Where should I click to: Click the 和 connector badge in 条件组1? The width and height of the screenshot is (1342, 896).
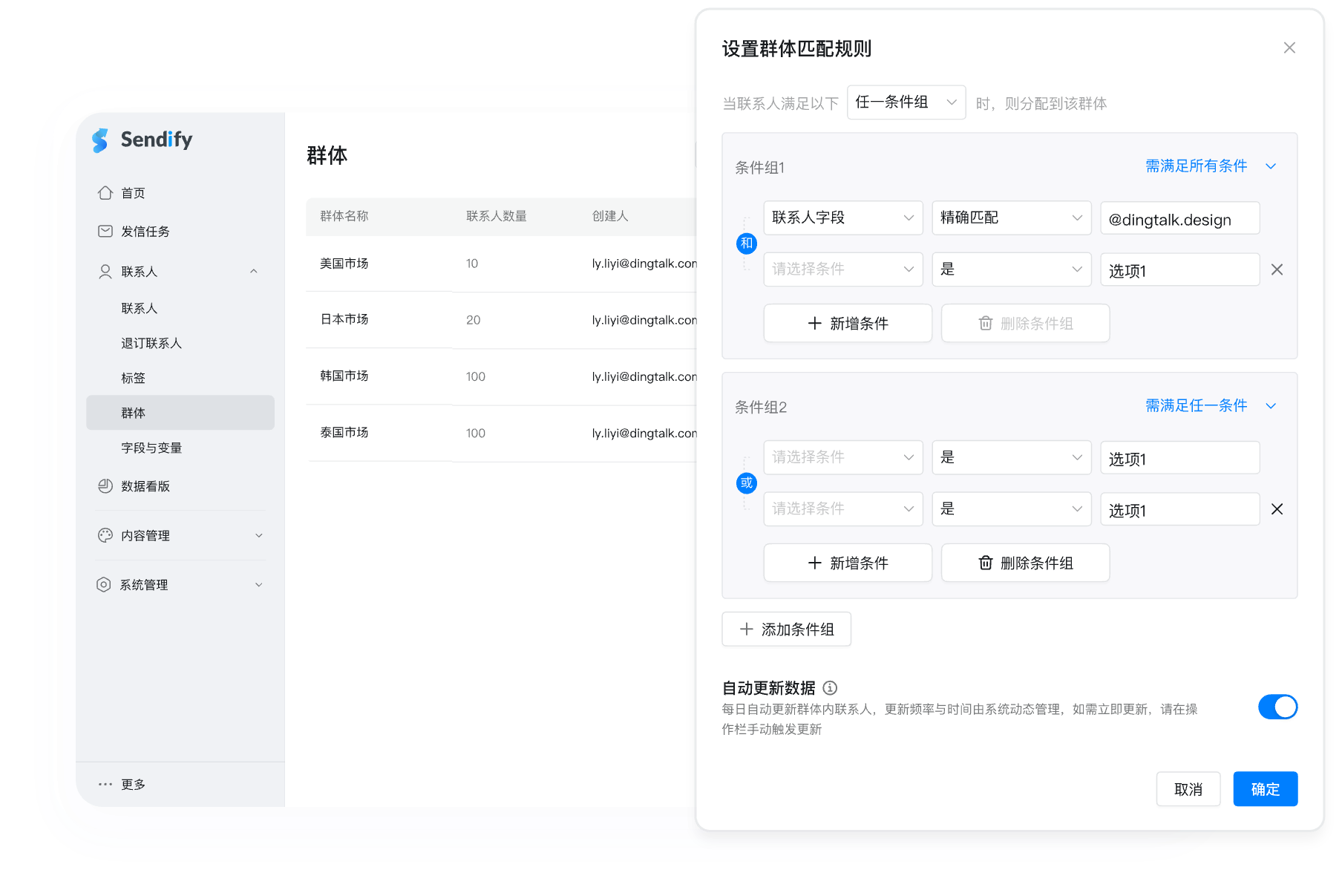click(747, 243)
